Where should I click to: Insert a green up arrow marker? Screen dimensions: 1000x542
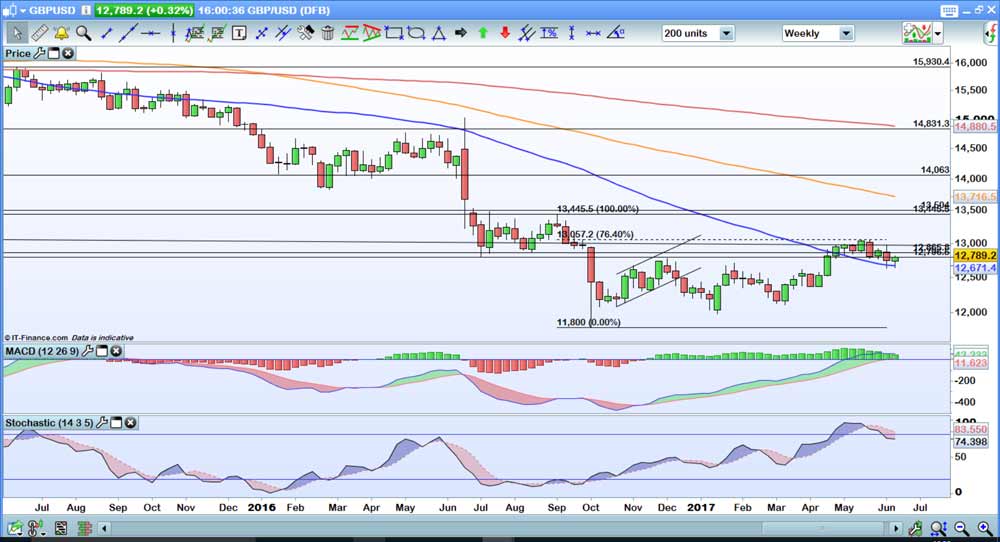(483, 33)
